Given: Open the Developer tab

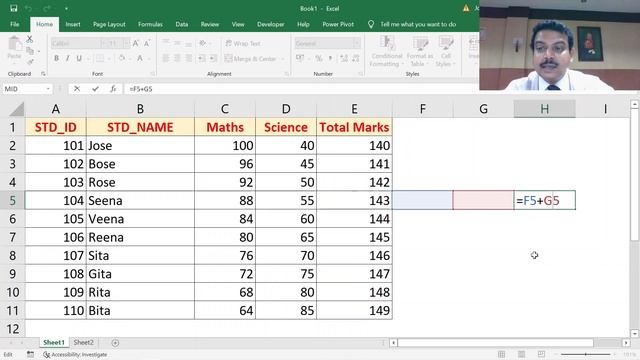Looking at the screenshot, I should pyautogui.click(x=271, y=24).
